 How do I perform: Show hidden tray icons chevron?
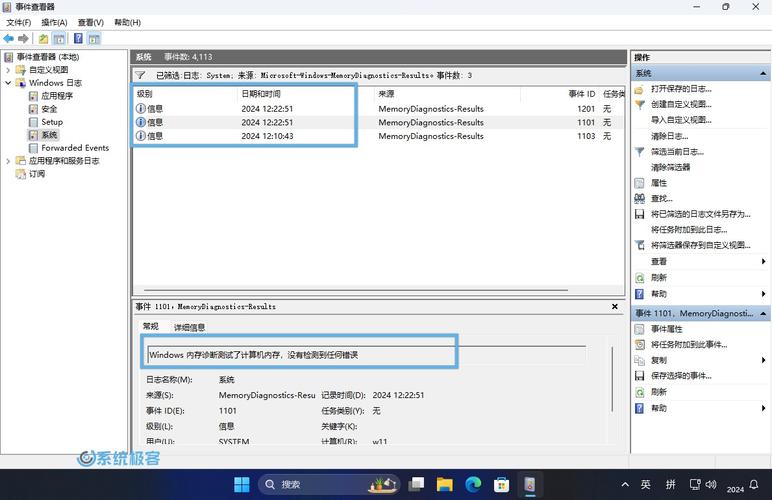(625, 485)
